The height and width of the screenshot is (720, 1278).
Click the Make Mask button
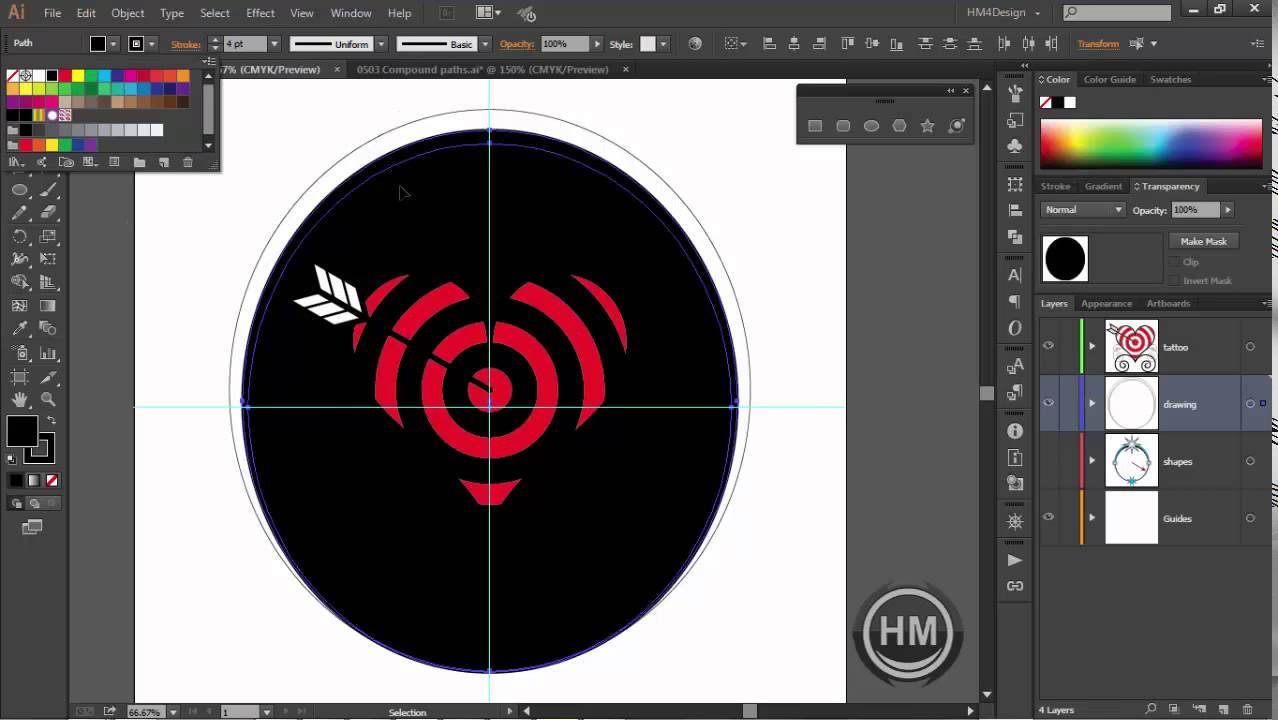coord(1203,241)
